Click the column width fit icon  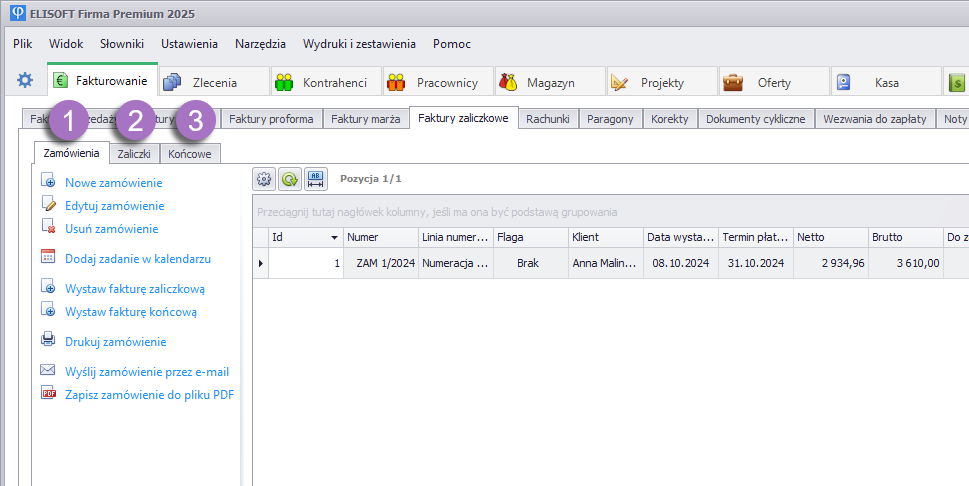tap(316, 179)
